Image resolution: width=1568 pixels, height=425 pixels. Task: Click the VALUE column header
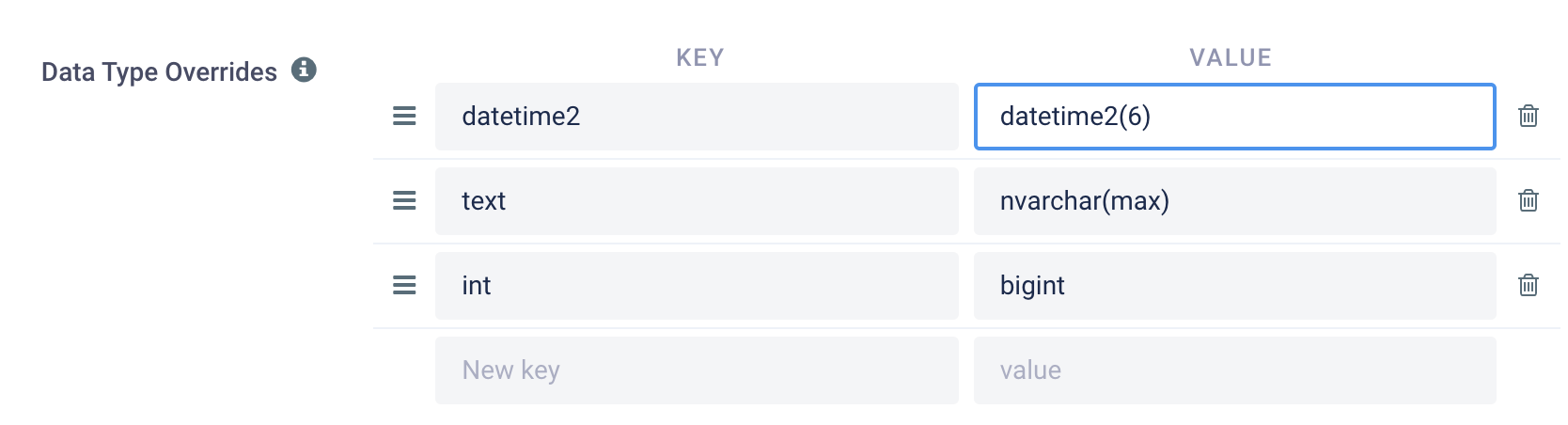pyautogui.click(x=1231, y=57)
